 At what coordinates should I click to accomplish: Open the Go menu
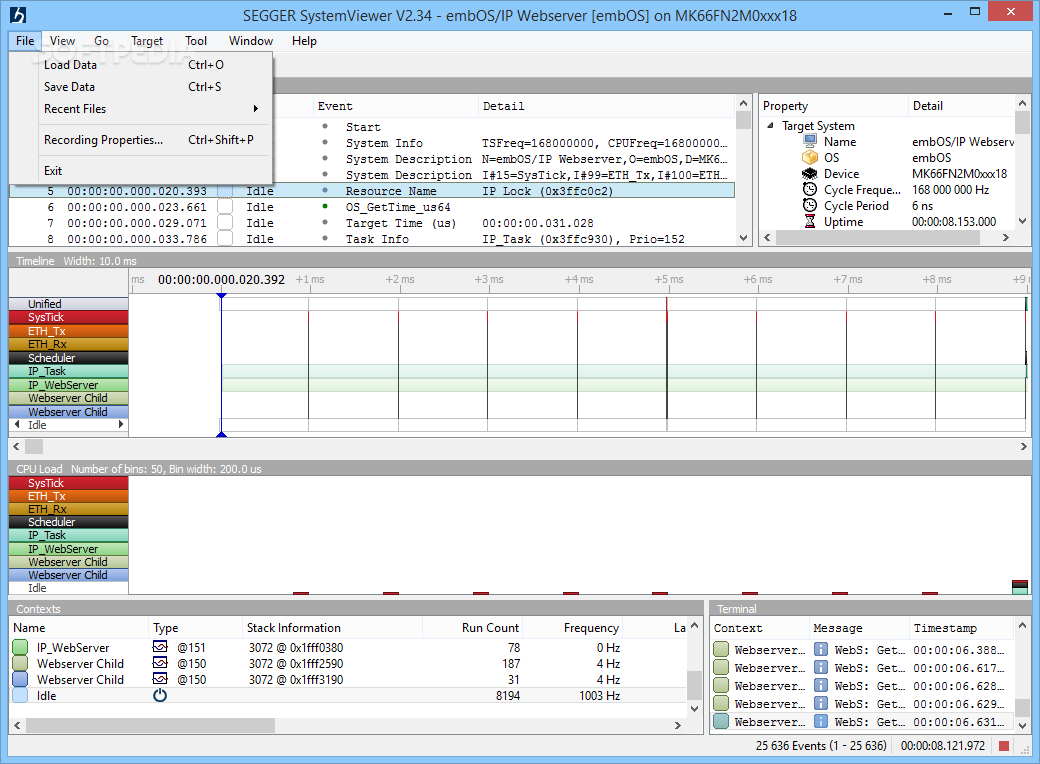tap(101, 40)
